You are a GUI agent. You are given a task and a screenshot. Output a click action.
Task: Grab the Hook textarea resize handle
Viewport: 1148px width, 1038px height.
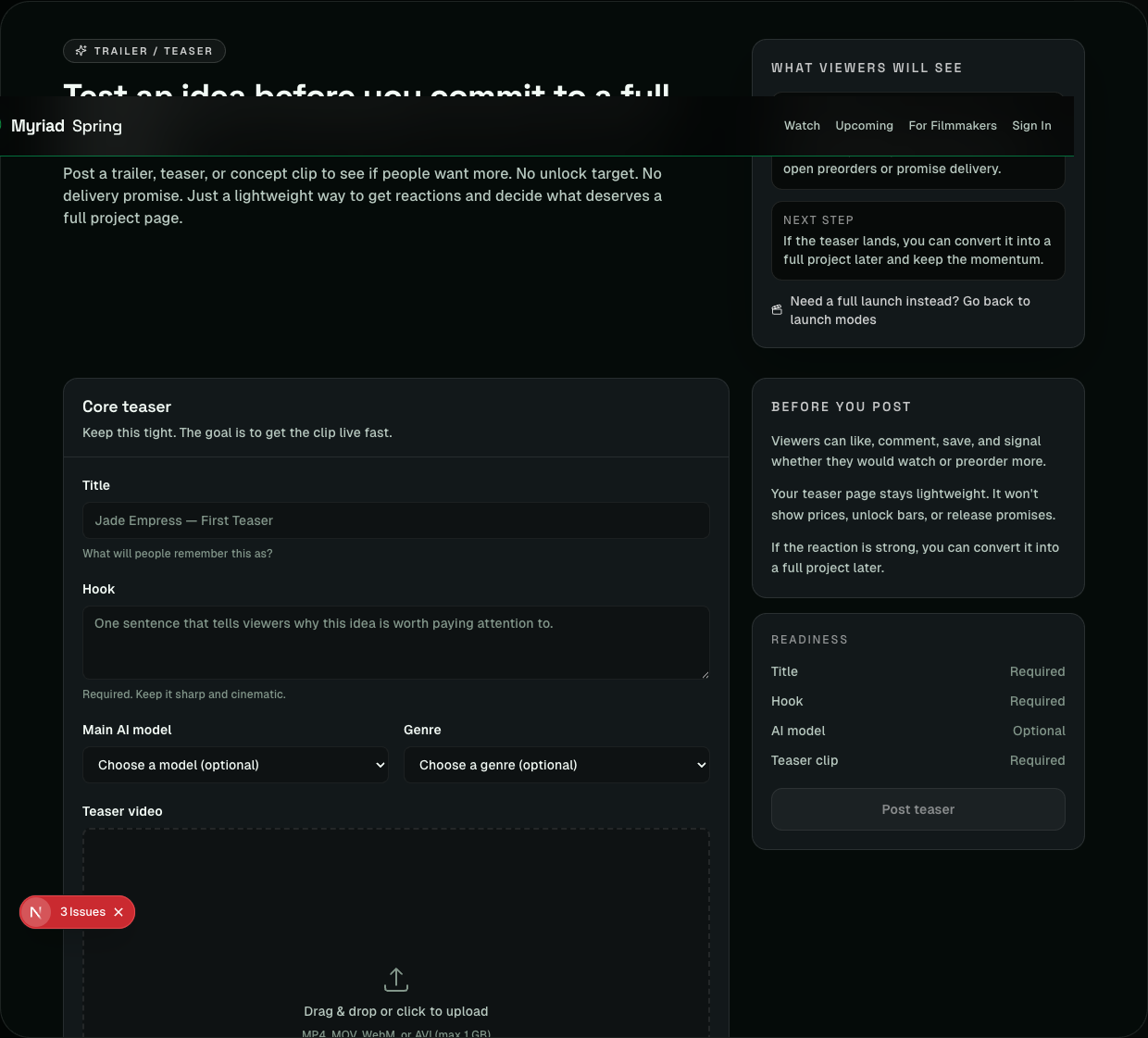[x=705, y=675]
